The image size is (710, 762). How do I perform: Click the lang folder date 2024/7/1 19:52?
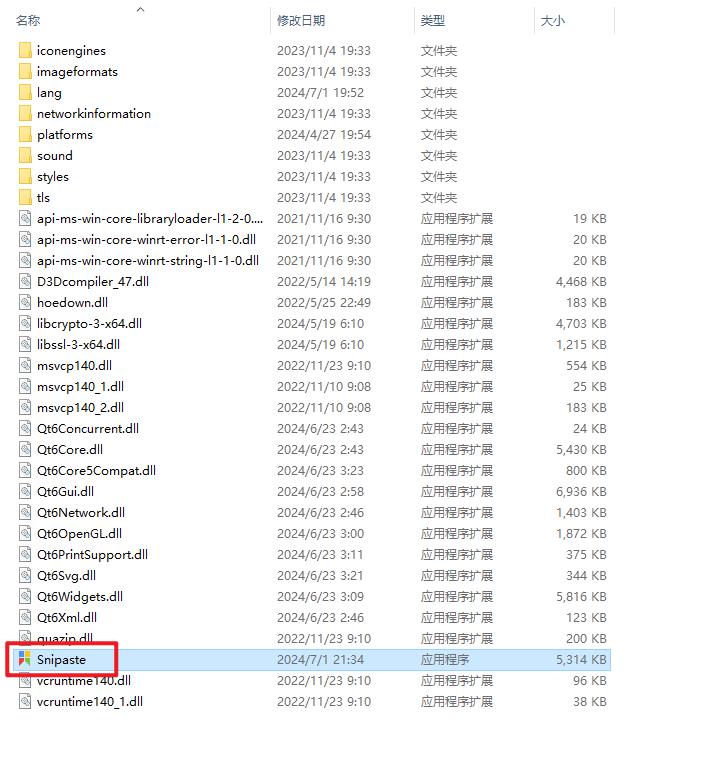click(320, 92)
